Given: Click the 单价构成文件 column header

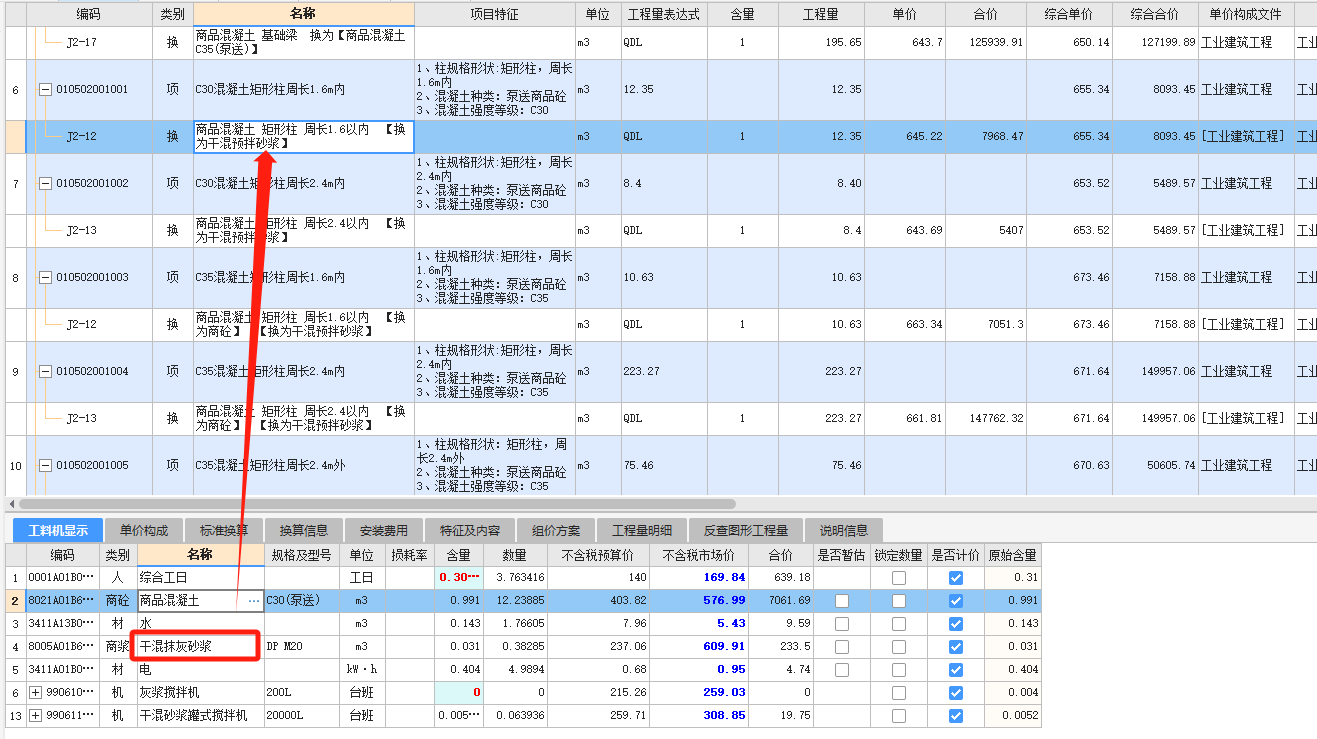Looking at the screenshot, I should pyautogui.click(x=1246, y=14).
